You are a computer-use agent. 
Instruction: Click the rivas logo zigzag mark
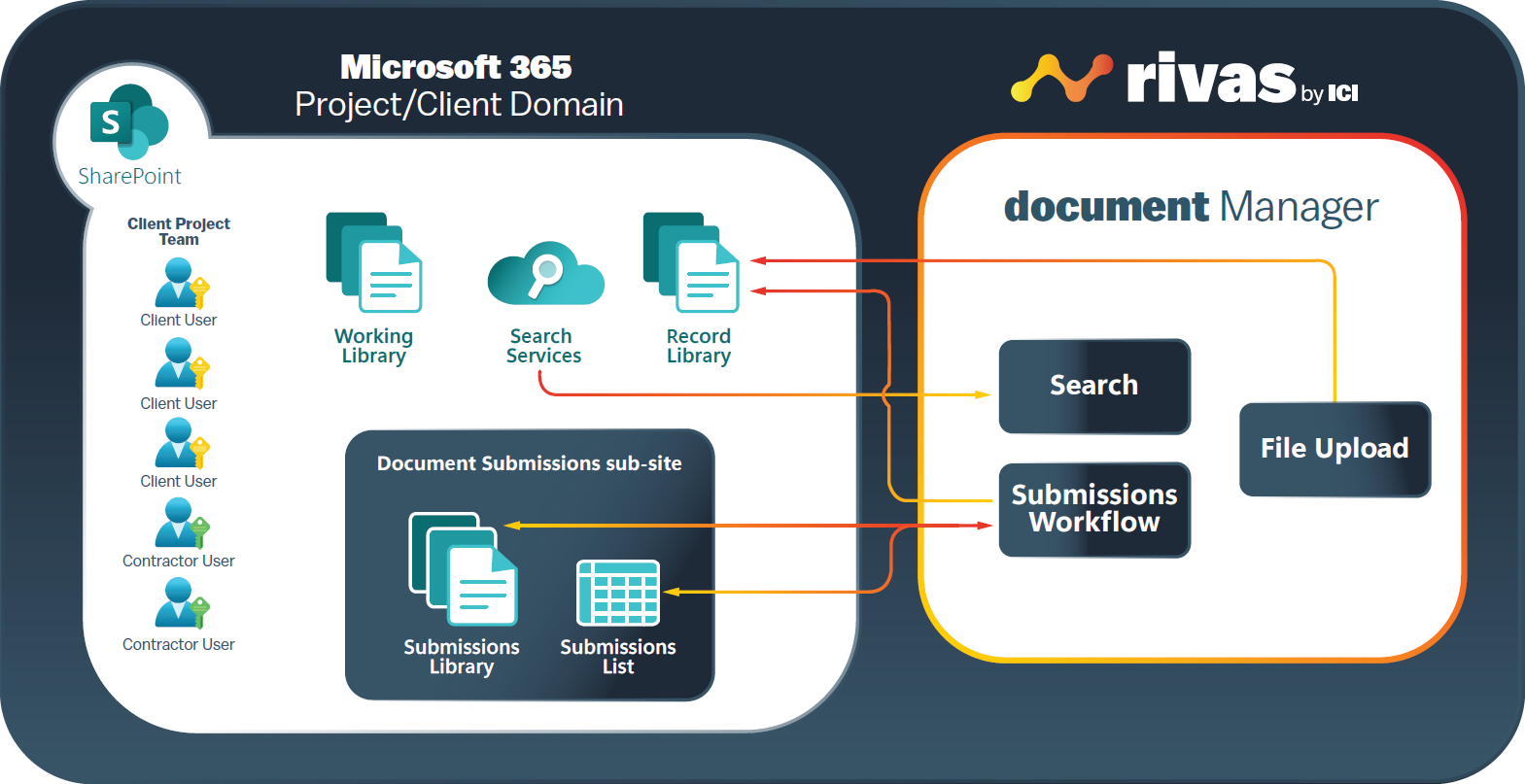click(x=1061, y=79)
